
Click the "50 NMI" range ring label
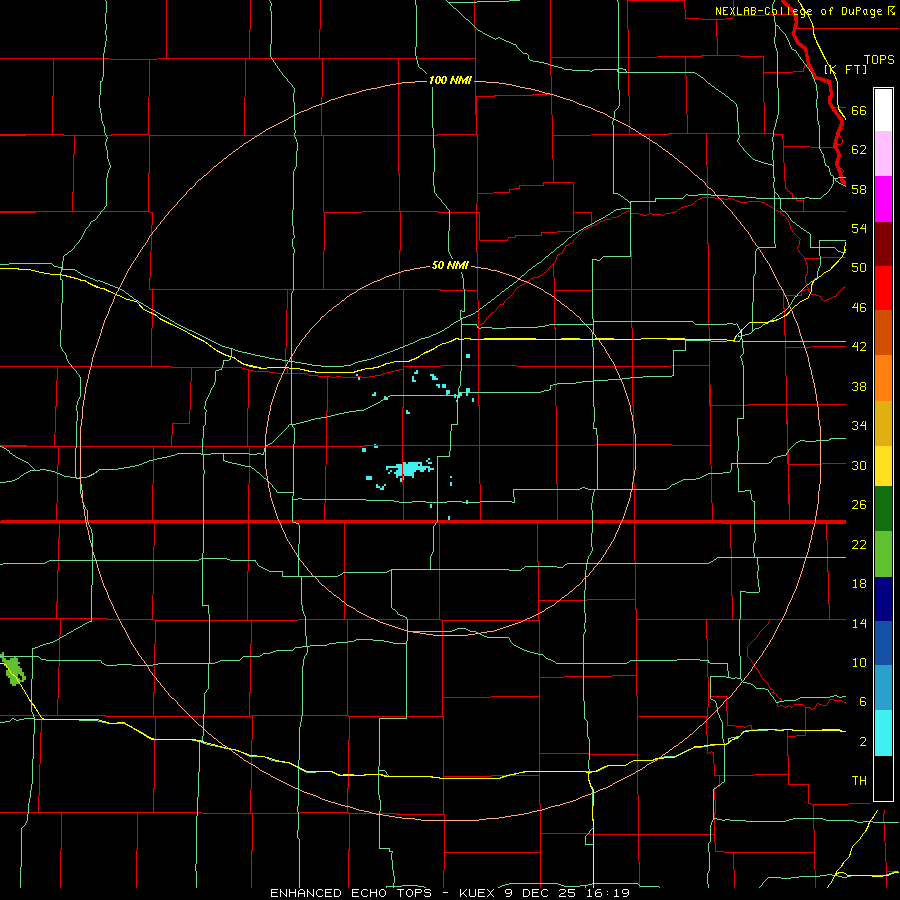point(450,265)
